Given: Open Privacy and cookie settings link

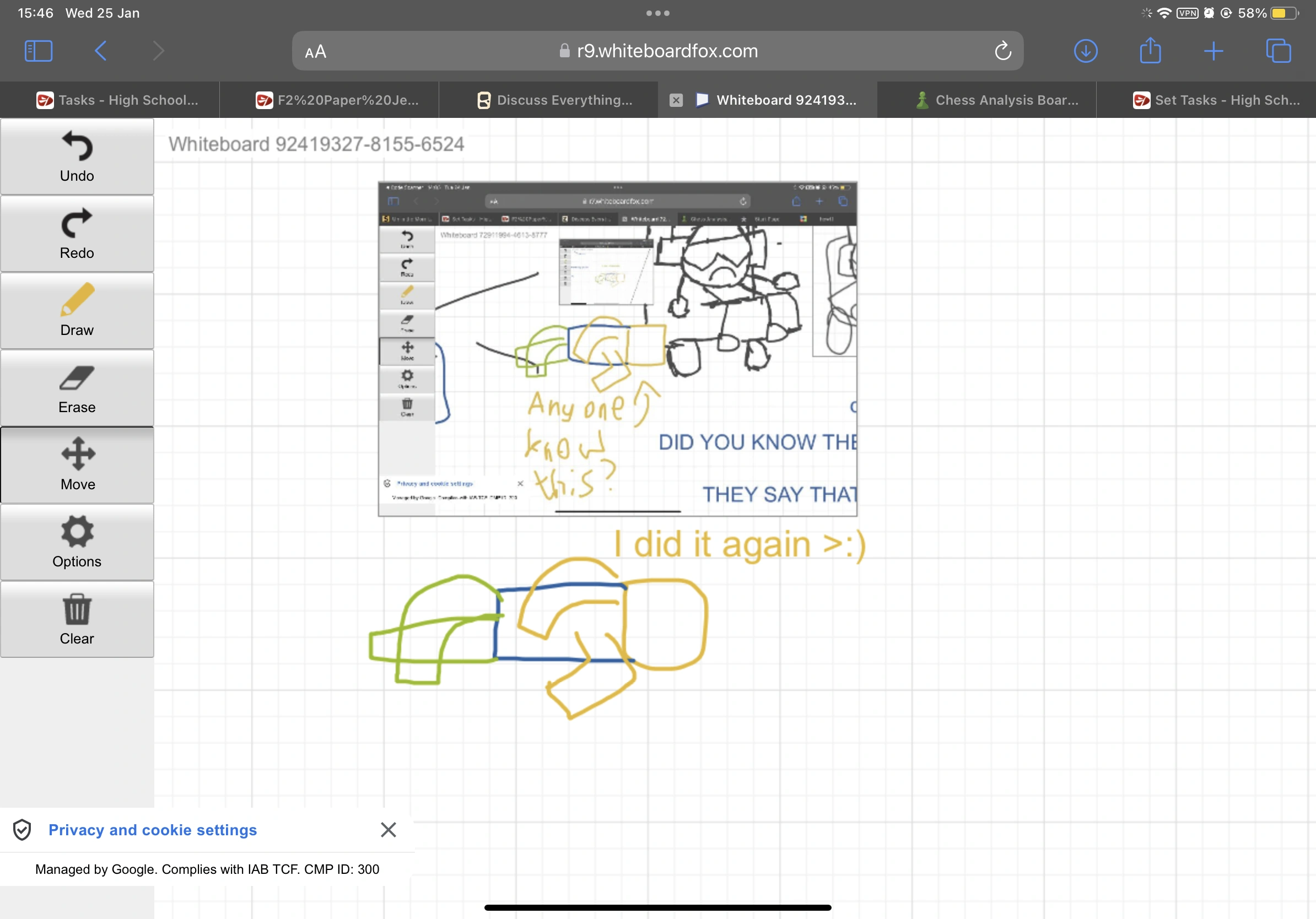Looking at the screenshot, I should click(153, 830).
